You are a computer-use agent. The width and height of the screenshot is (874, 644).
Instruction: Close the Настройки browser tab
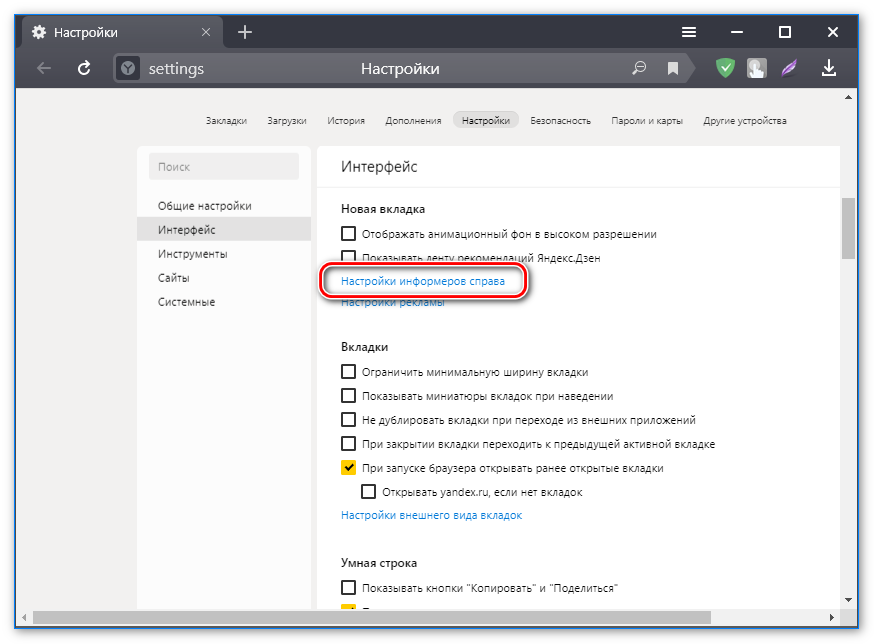206,32
